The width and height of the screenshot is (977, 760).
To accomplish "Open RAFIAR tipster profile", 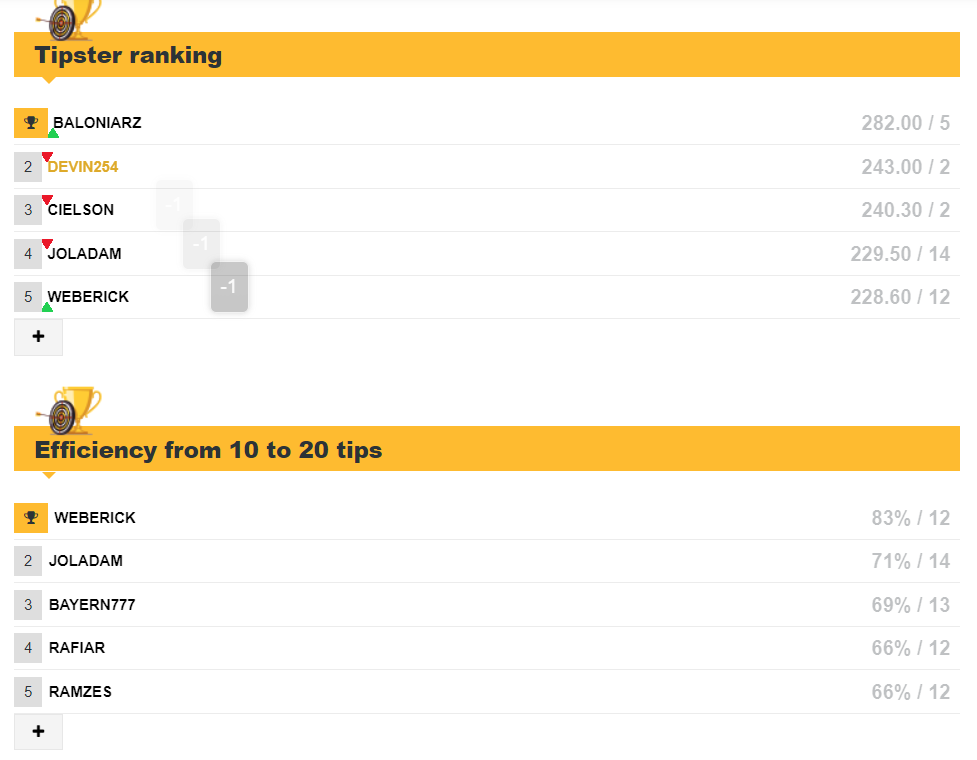I will (77, 648).
